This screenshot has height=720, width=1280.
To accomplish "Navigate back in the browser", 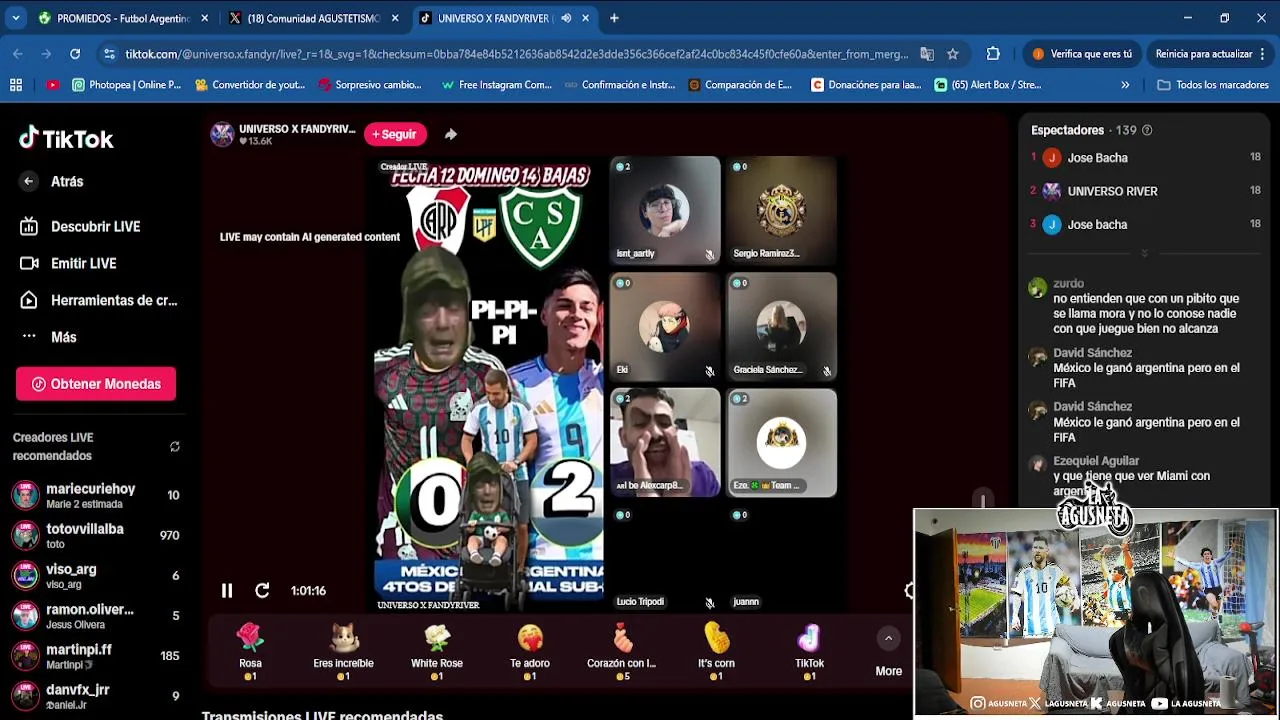I will [x=18, y=54].
